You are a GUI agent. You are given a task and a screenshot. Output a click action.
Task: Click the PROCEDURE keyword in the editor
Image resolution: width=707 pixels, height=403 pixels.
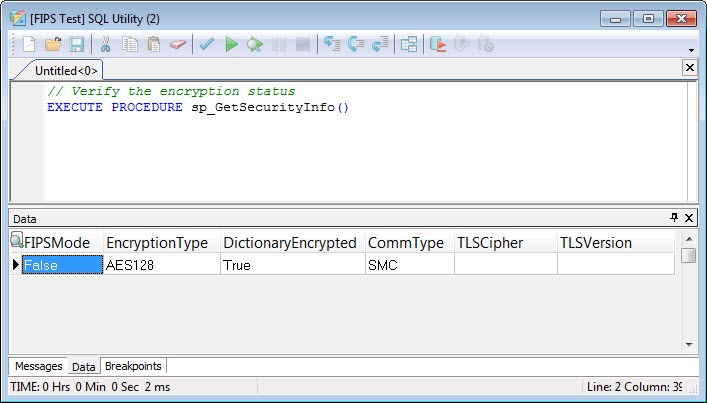147,107
